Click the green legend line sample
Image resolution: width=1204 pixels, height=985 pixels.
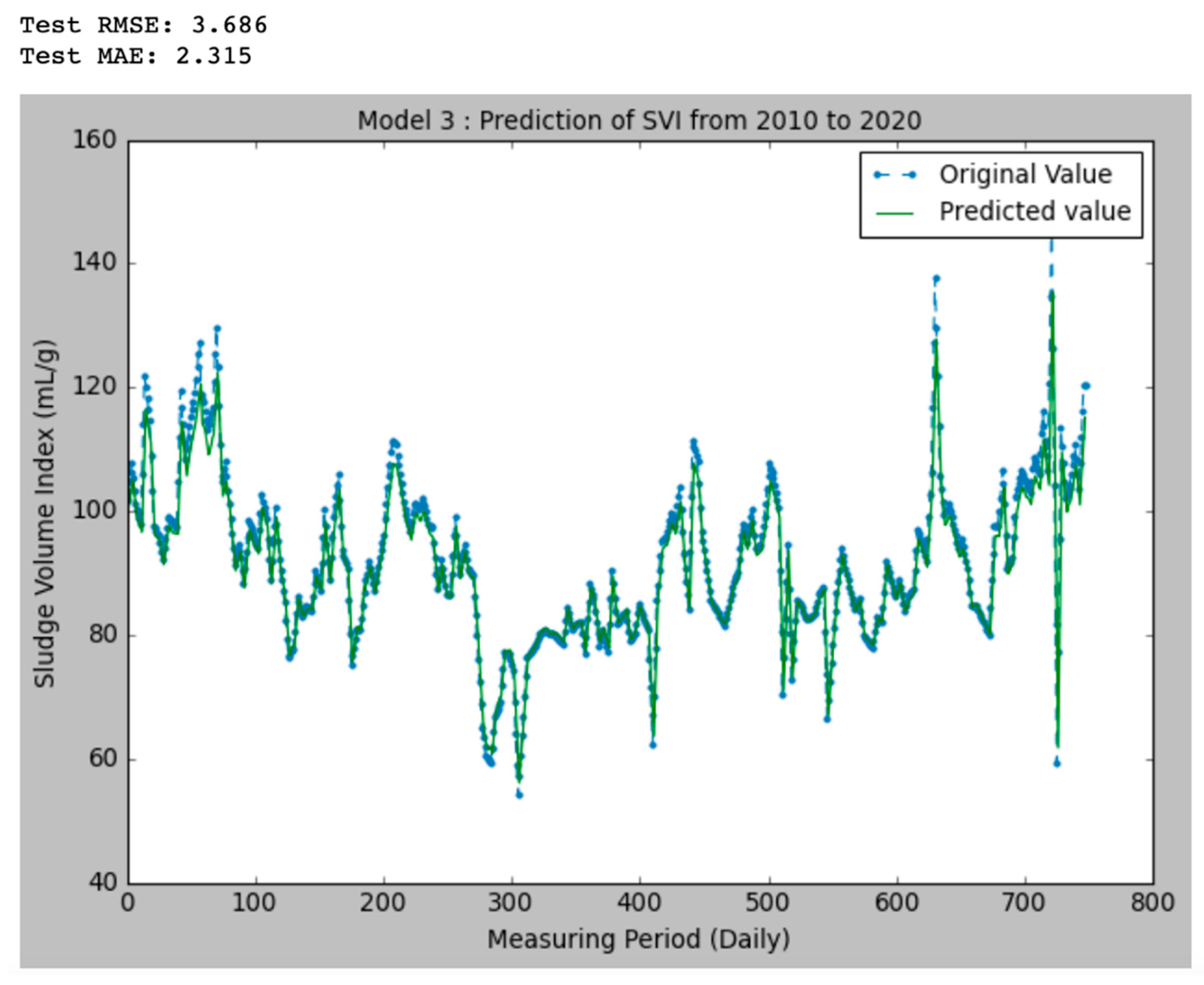coord(895,214)
